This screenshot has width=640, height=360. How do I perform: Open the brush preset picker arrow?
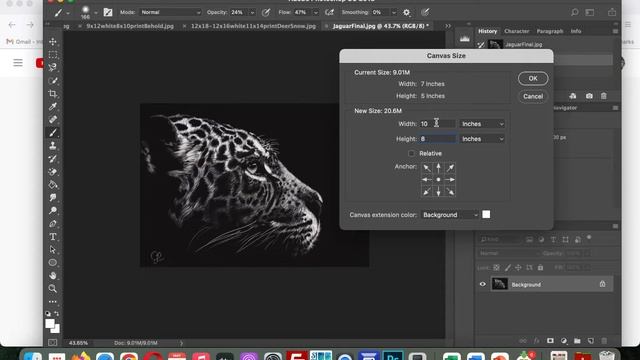(96, 13)
